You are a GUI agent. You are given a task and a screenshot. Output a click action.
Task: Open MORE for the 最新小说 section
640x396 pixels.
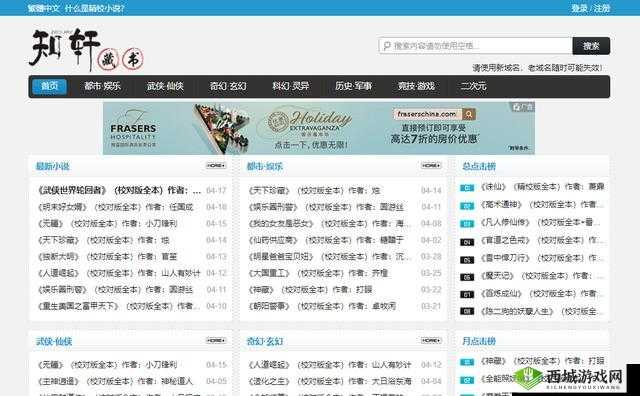pyautogui.click(x=216, y=165)
